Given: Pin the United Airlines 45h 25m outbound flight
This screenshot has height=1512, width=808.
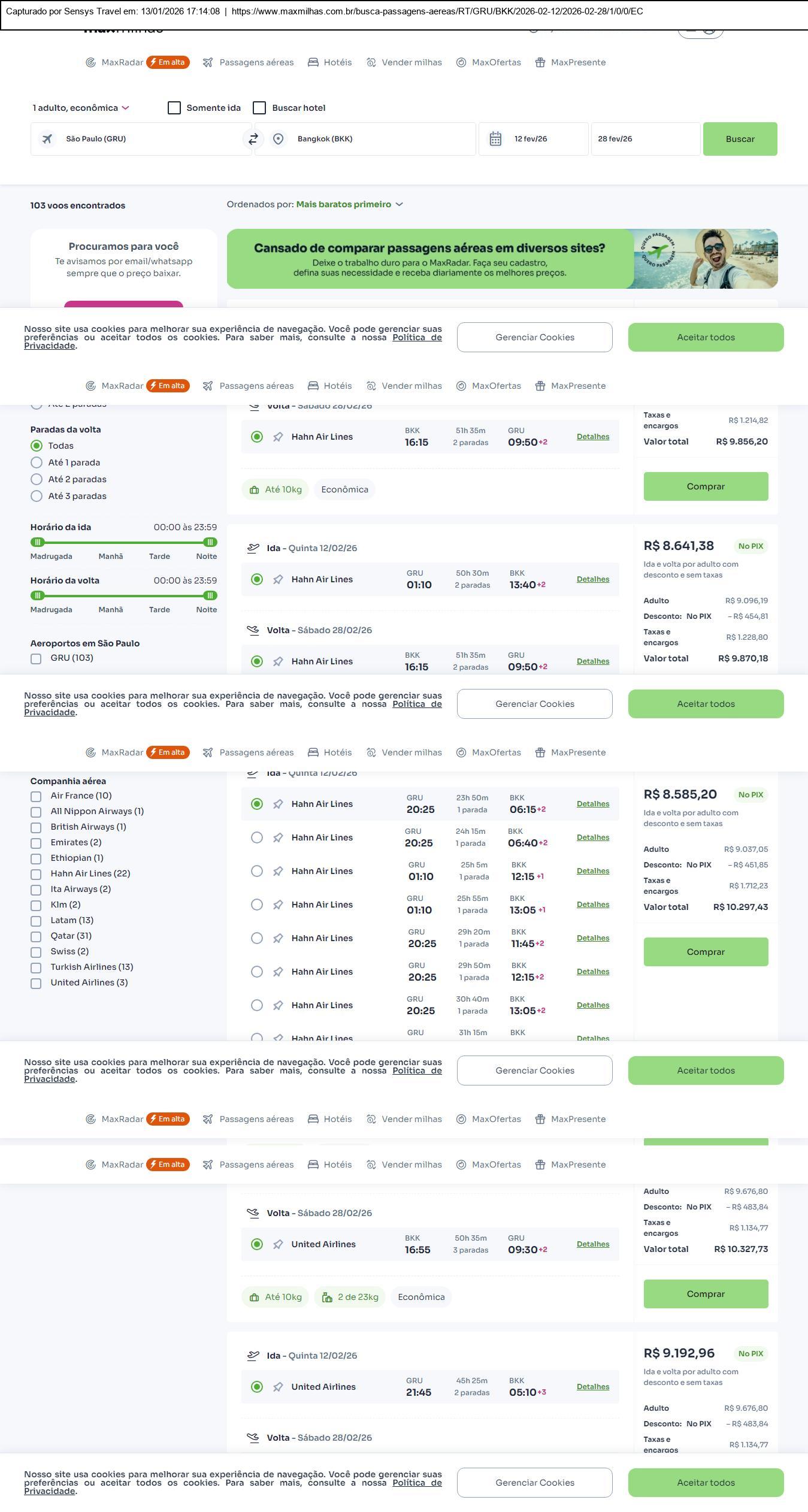Looking at the screenshot, I should (x=278, y=1387).
